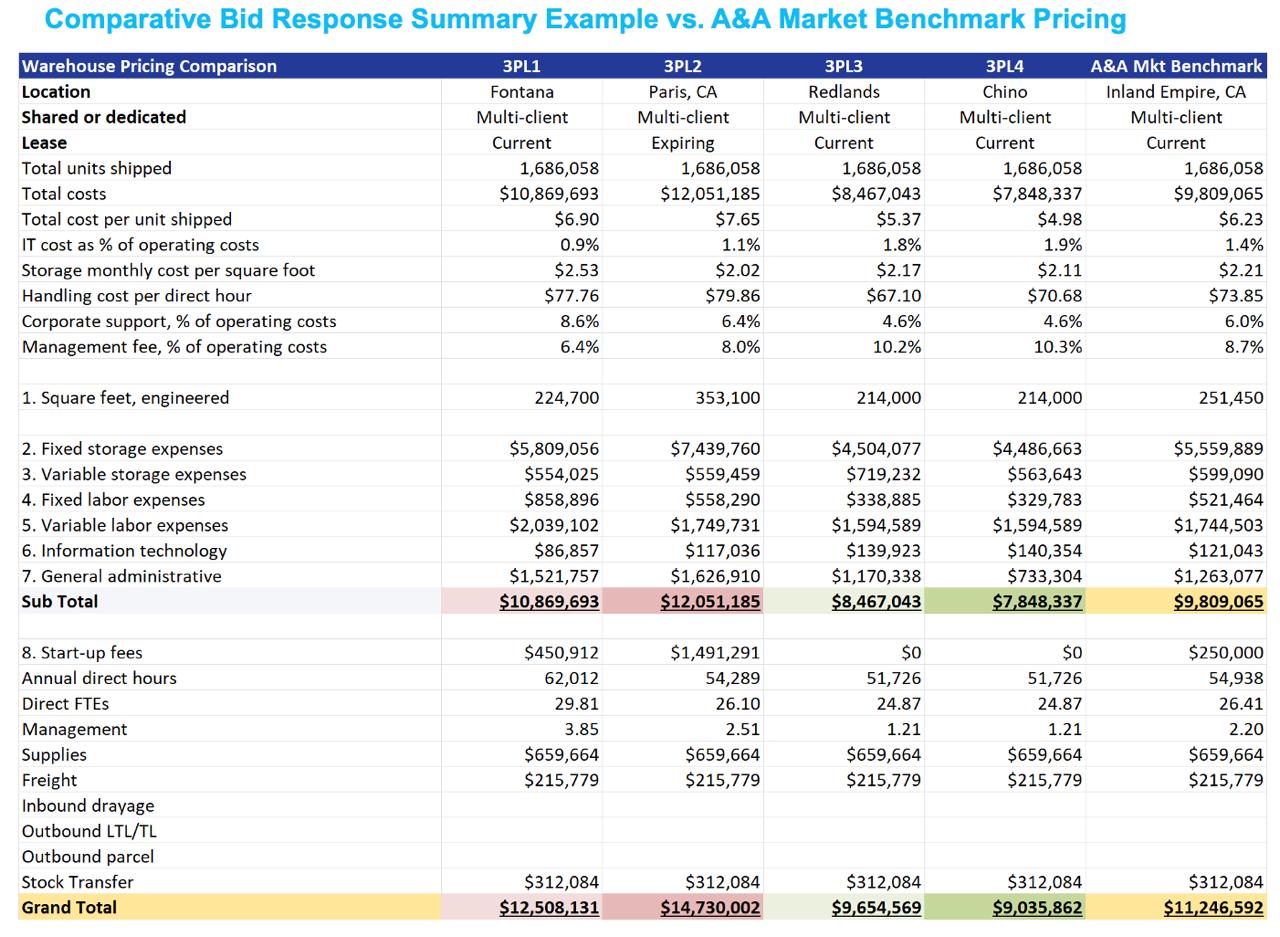Click the yellow Sub Total $9,809,065 cell
1280x937 pixels.
tap(1176, 602)
